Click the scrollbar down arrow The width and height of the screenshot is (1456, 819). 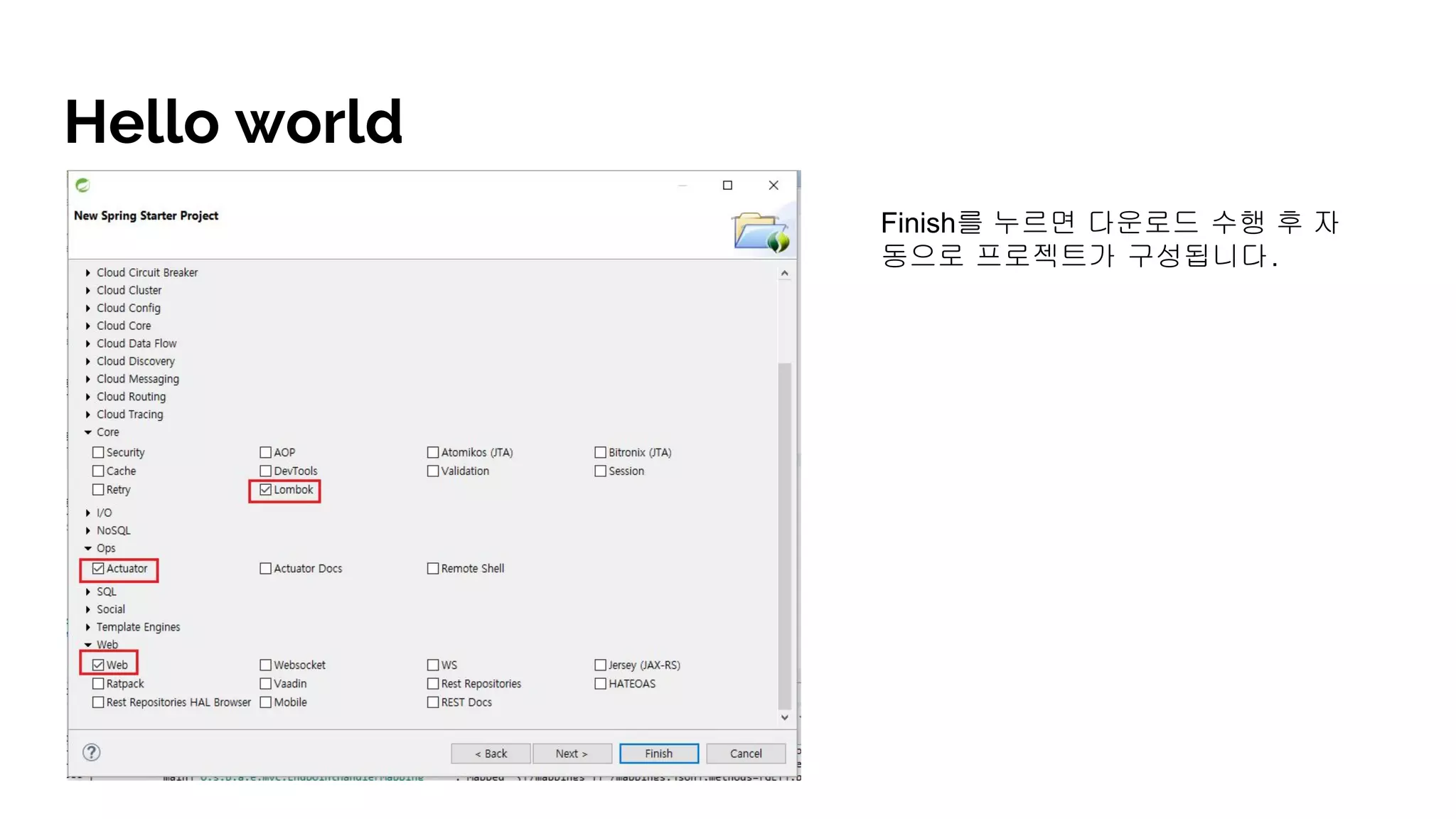click(x=784, y=718)
